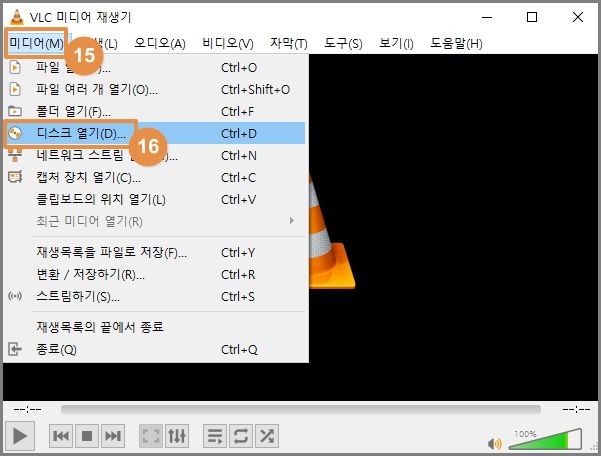Screen dimensions: 601x456
Task: Select 종료(Q) to quit VLC
Action: [x=154, y=349]
